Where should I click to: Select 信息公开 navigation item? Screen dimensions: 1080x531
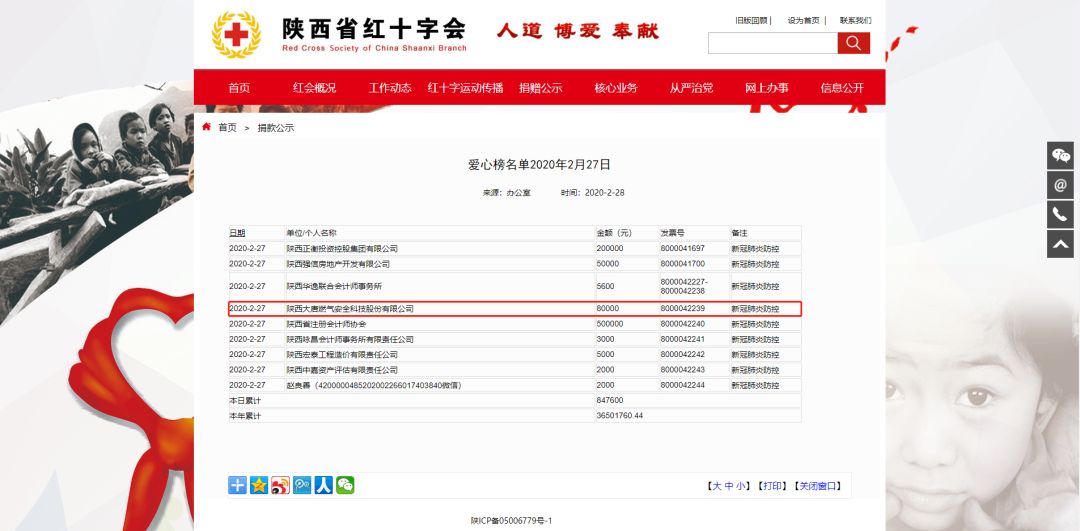point(841,88)
